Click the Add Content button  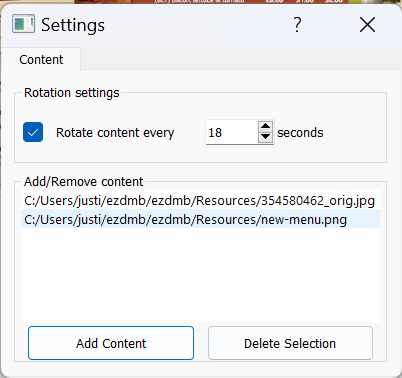click(111, 343)
